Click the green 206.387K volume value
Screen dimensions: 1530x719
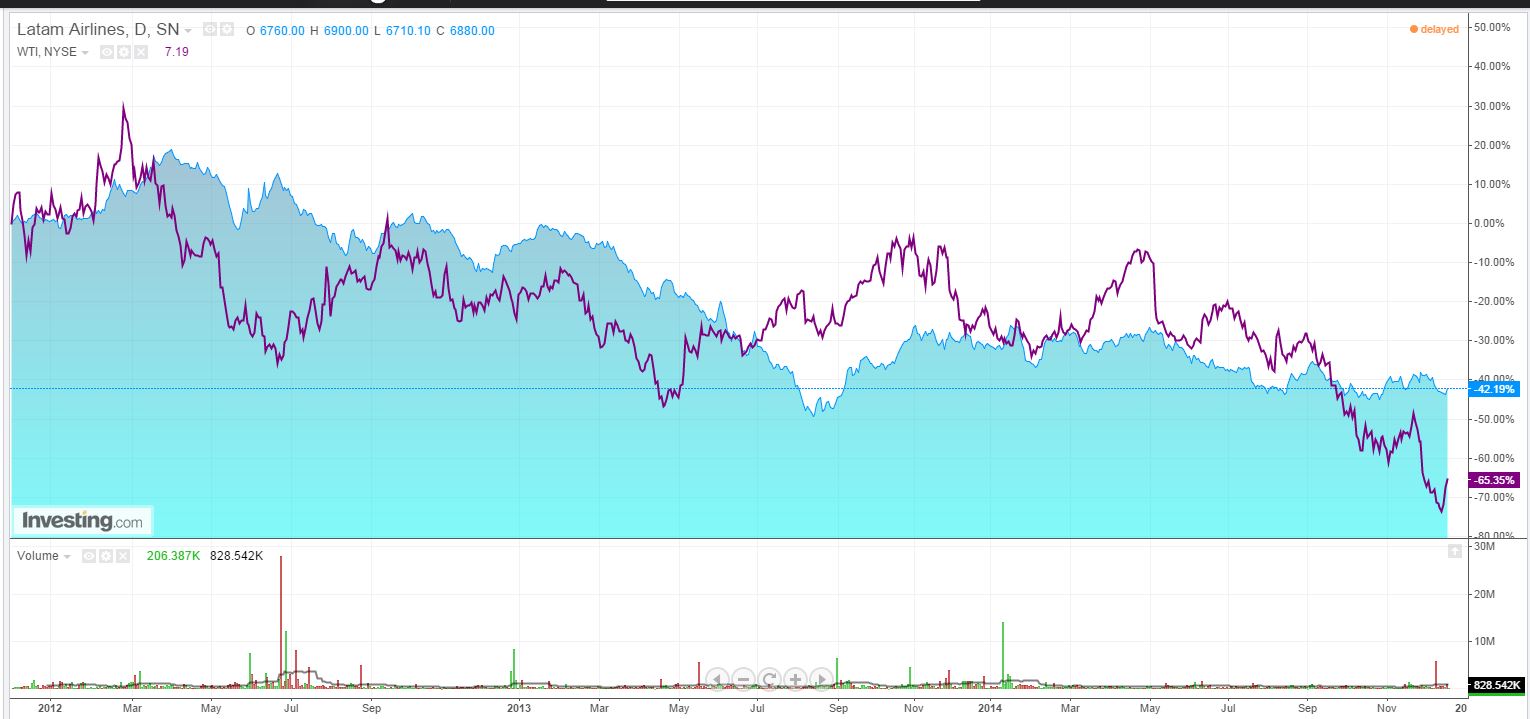coord(173,556)
